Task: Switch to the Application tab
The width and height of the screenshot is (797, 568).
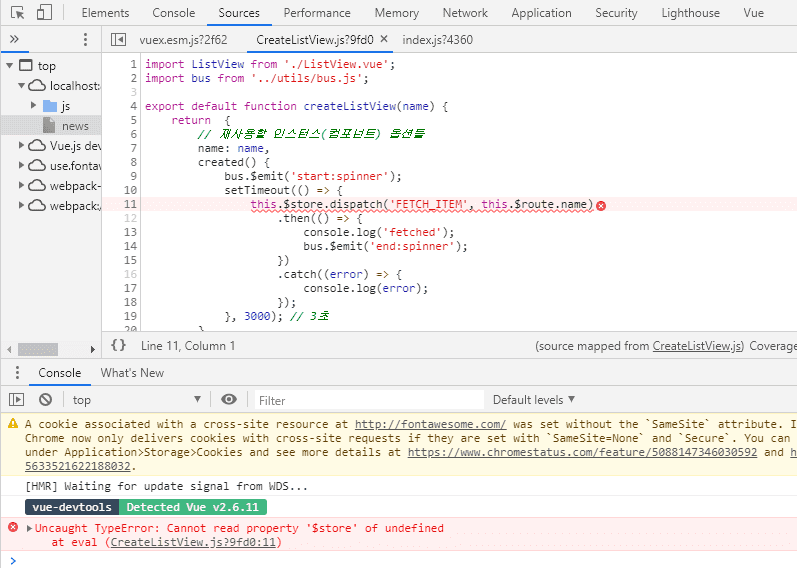Action: click(x=541, y=13)
